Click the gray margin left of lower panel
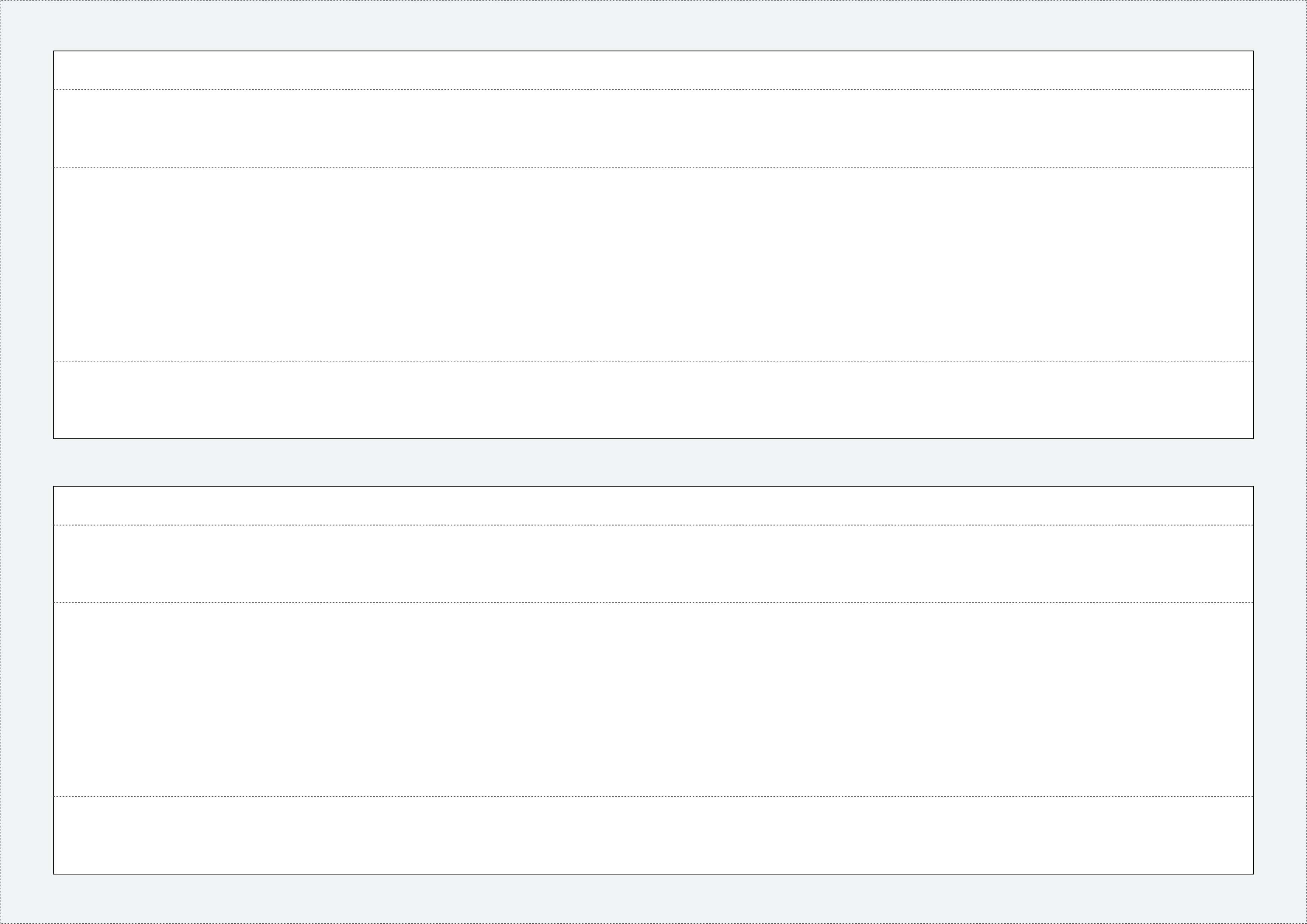 (x=27, y=680)
